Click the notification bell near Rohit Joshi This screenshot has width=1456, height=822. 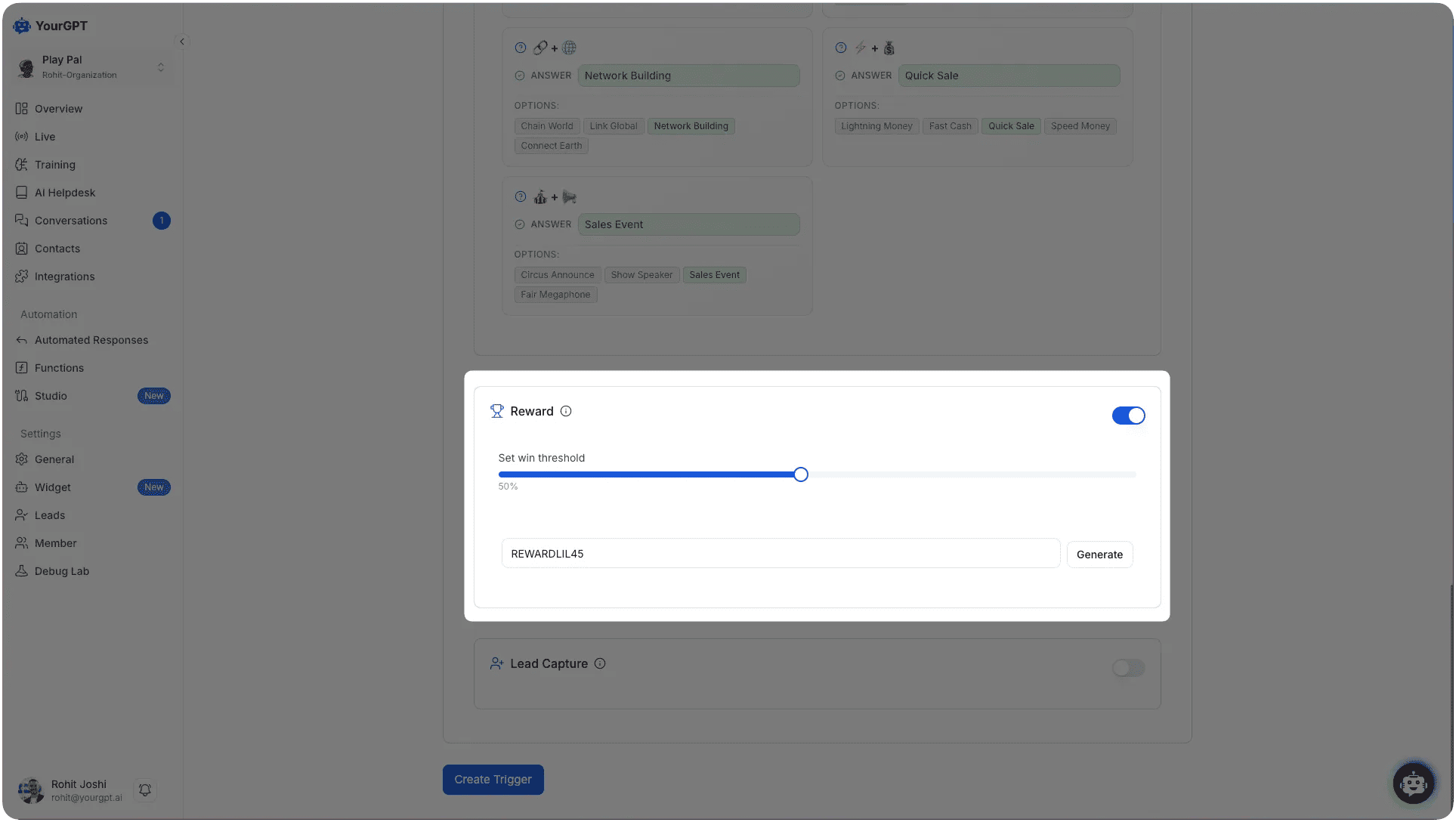point(144,789)
